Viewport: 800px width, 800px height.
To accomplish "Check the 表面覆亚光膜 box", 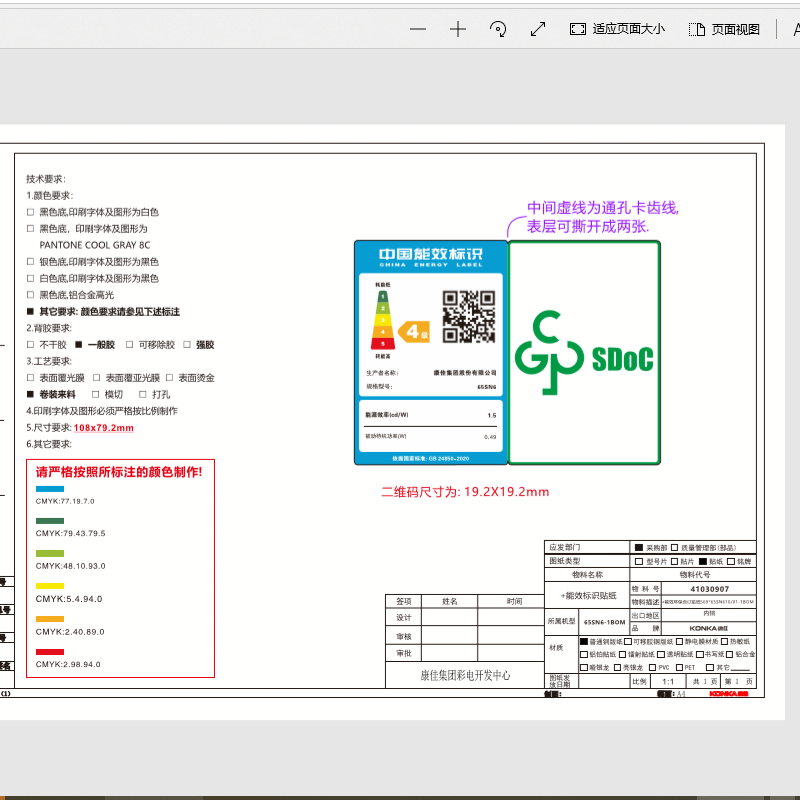I will (96, 378).
